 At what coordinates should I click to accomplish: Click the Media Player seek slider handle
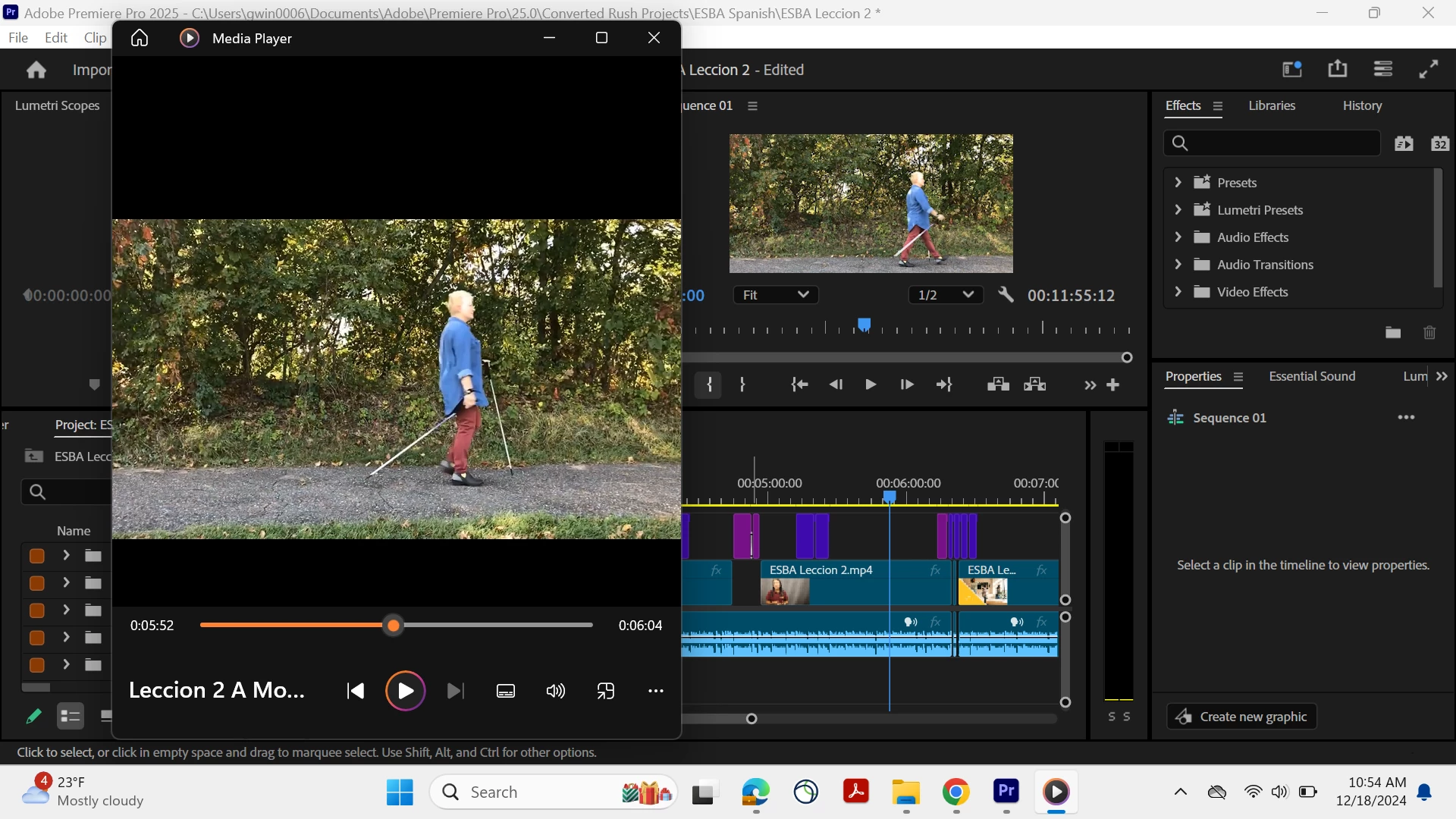click(x=393, y=626)
